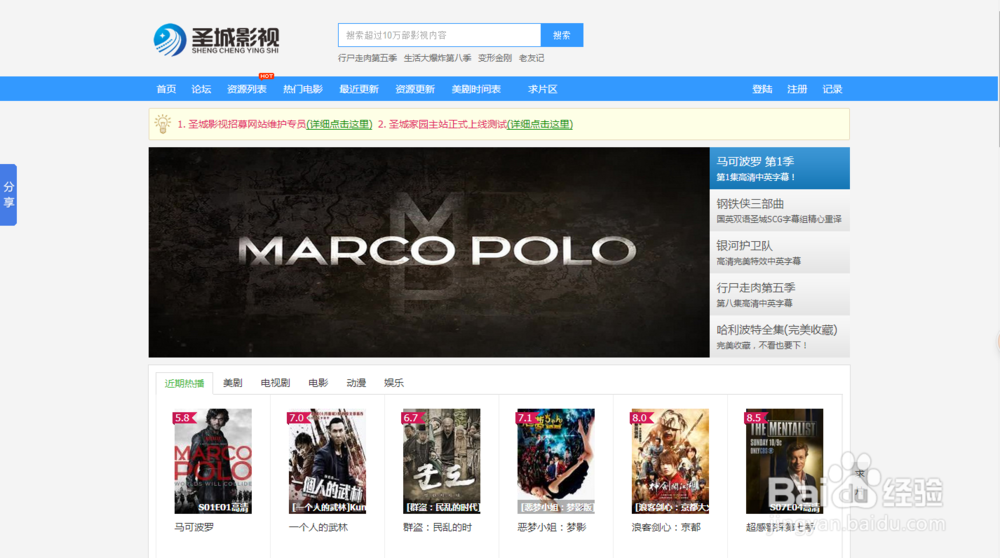Open hot search link 变形金刚
The width and height of the screenshot is (1000, 558).
pos(495,58)
